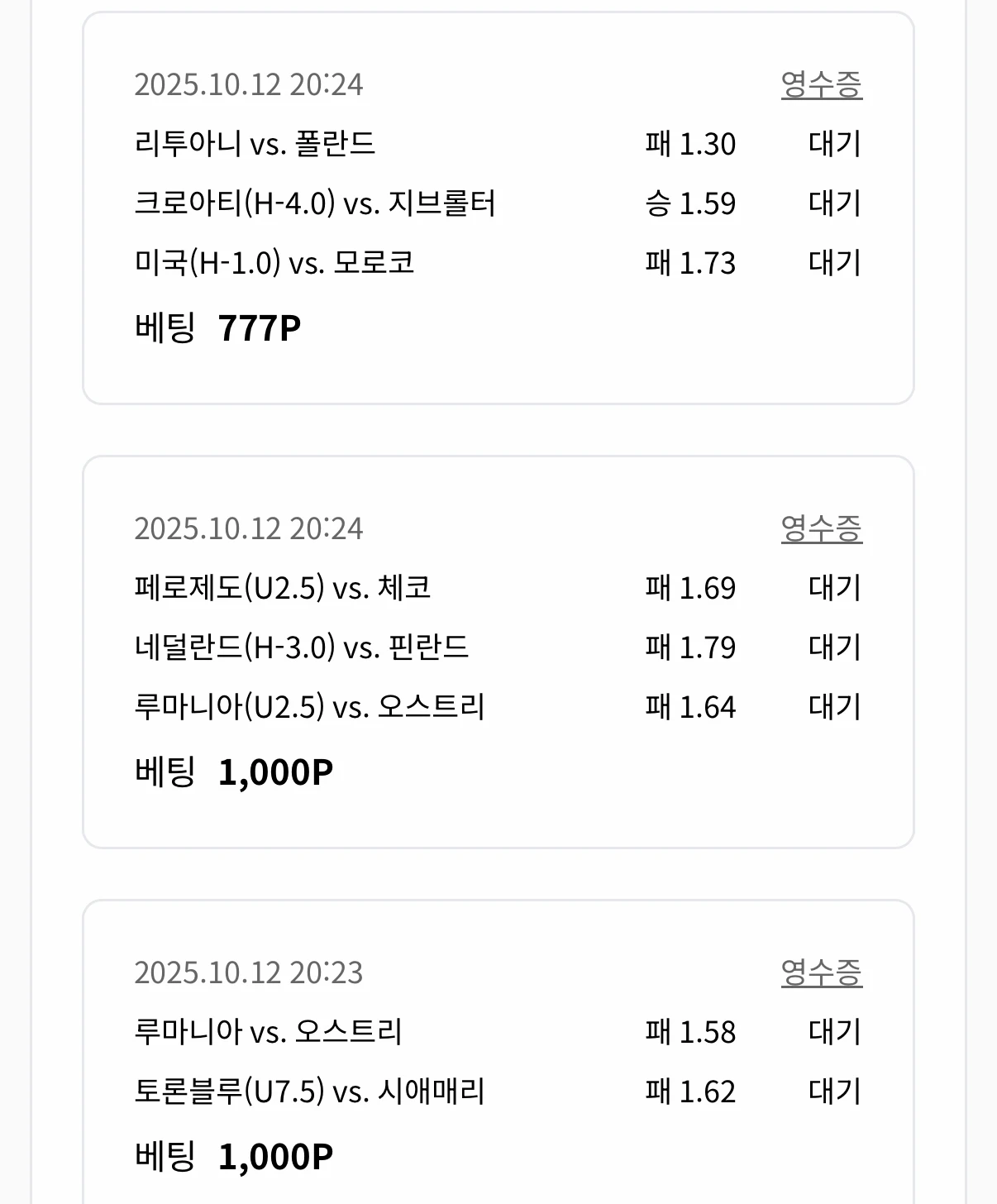Click the 패 1.79 odds value
The height and width of the screenshot is (1204, 997).
[690, 647]
